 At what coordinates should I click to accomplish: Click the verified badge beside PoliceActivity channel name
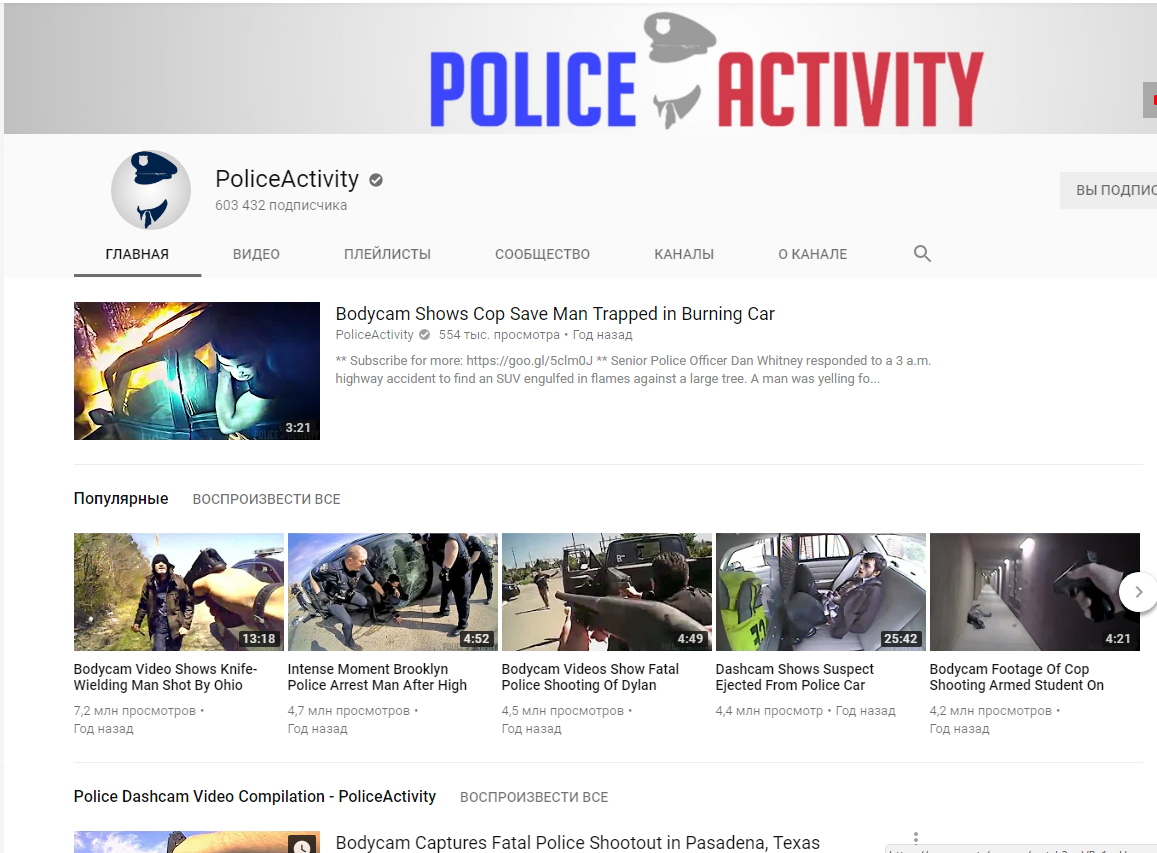(376, 179)
